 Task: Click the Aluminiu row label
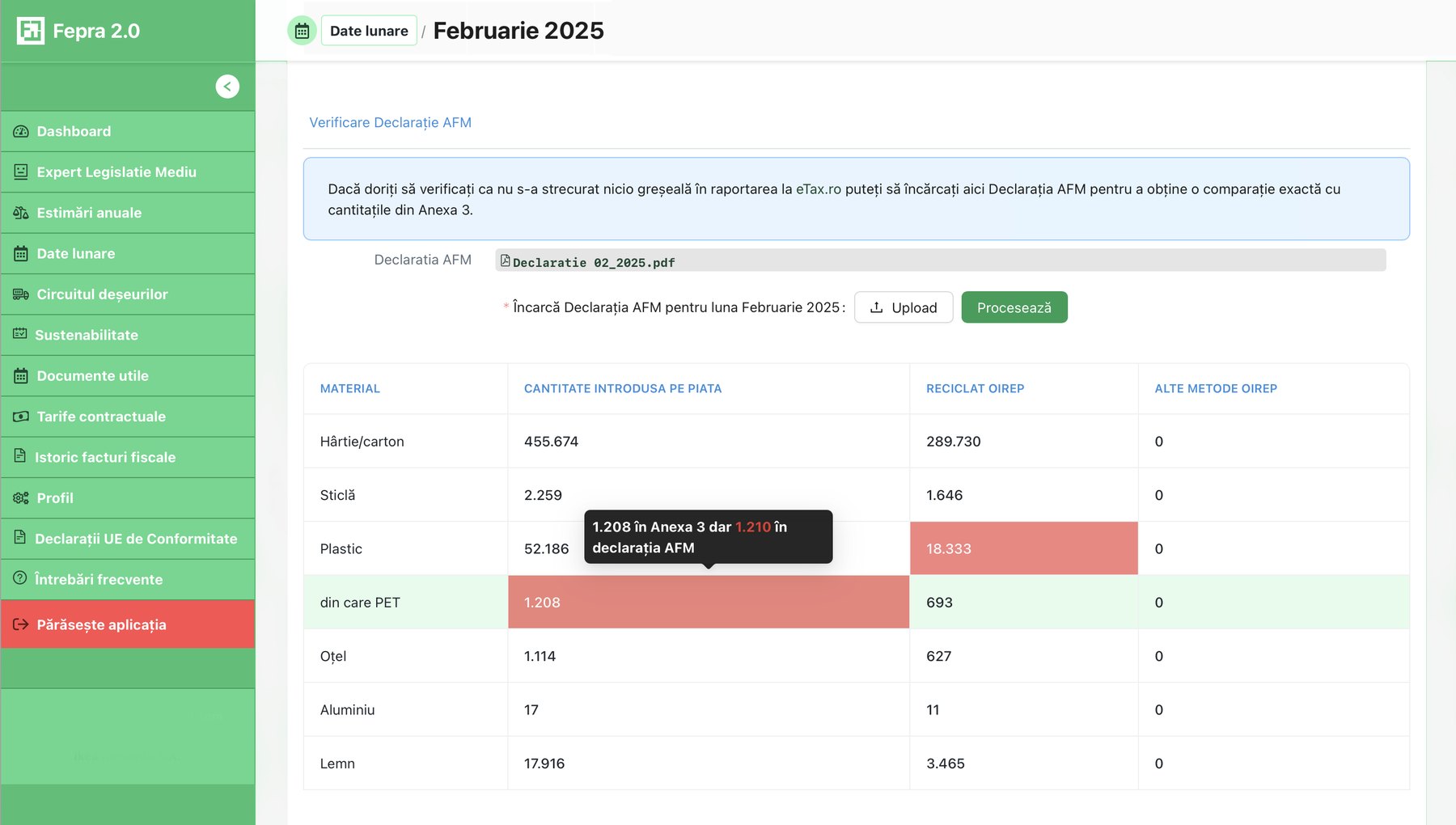tap(347, 710)
